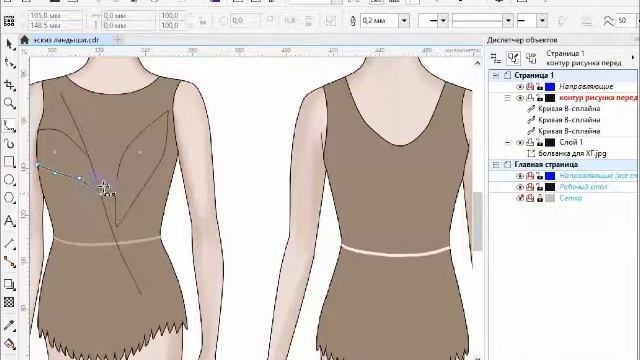Viewport: 640px width, 360px height.
Task: Select the Interactive Fill bucket tool
Action: (9, 344)
